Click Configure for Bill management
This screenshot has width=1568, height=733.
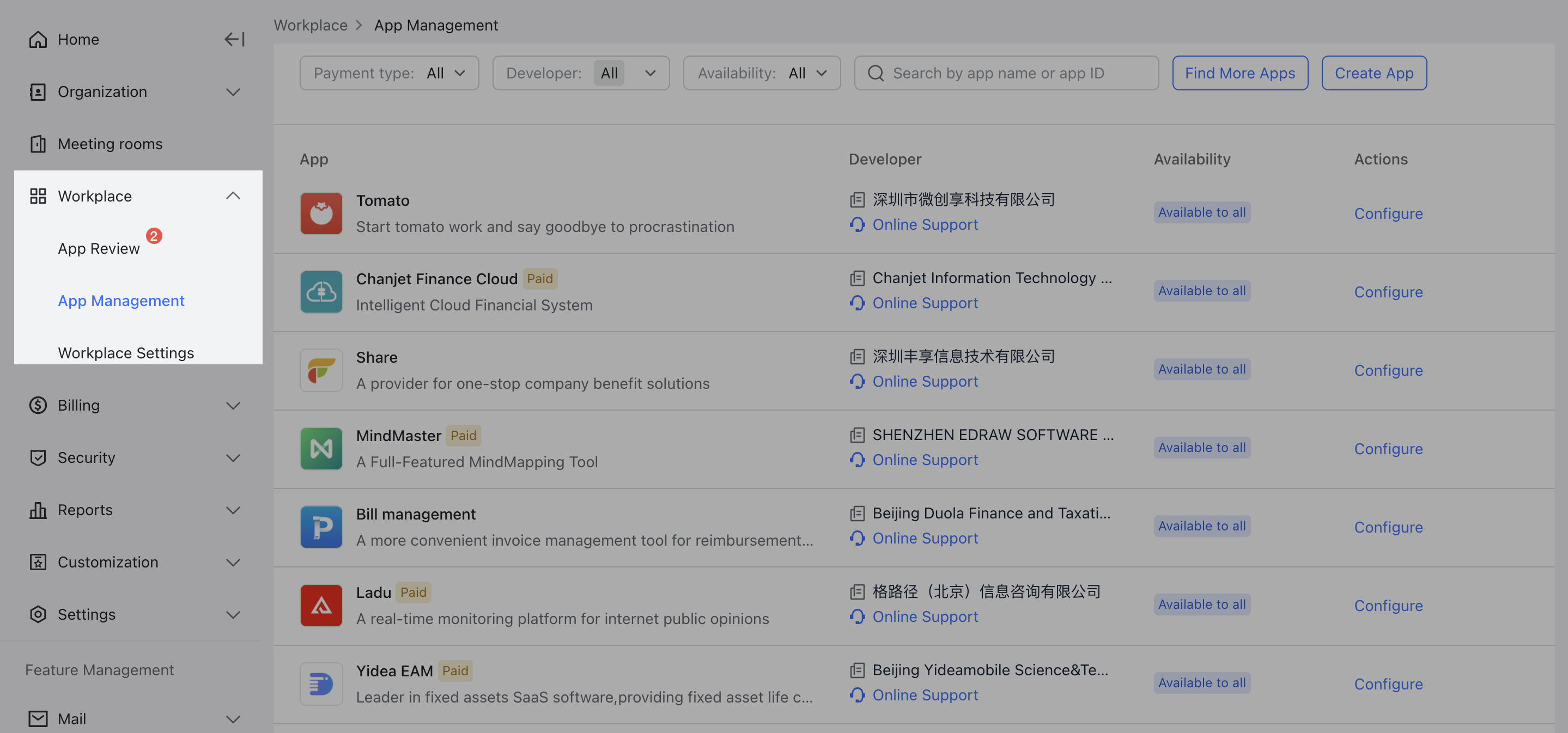point(1388,527)
